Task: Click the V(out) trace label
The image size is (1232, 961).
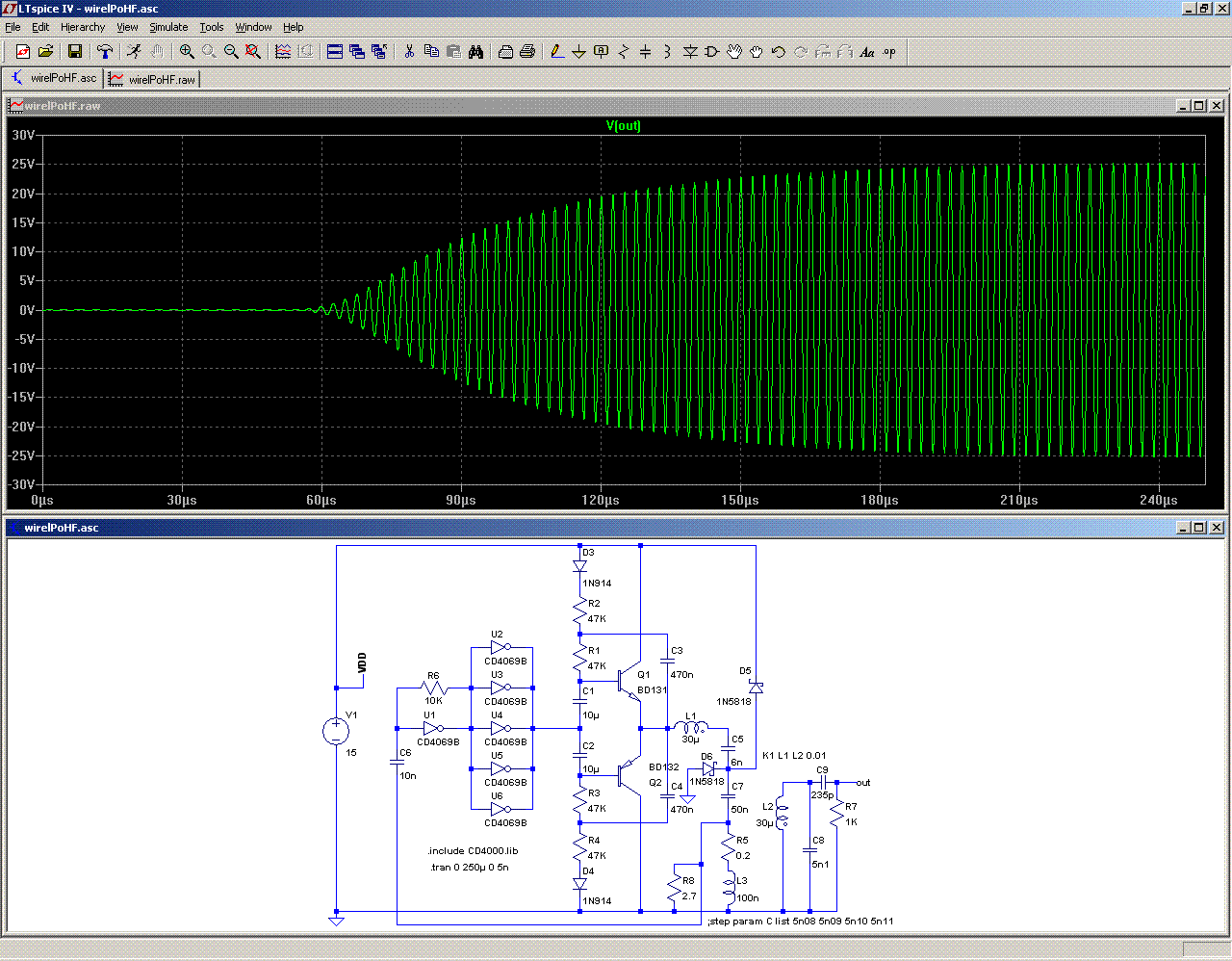Action: 623,126
